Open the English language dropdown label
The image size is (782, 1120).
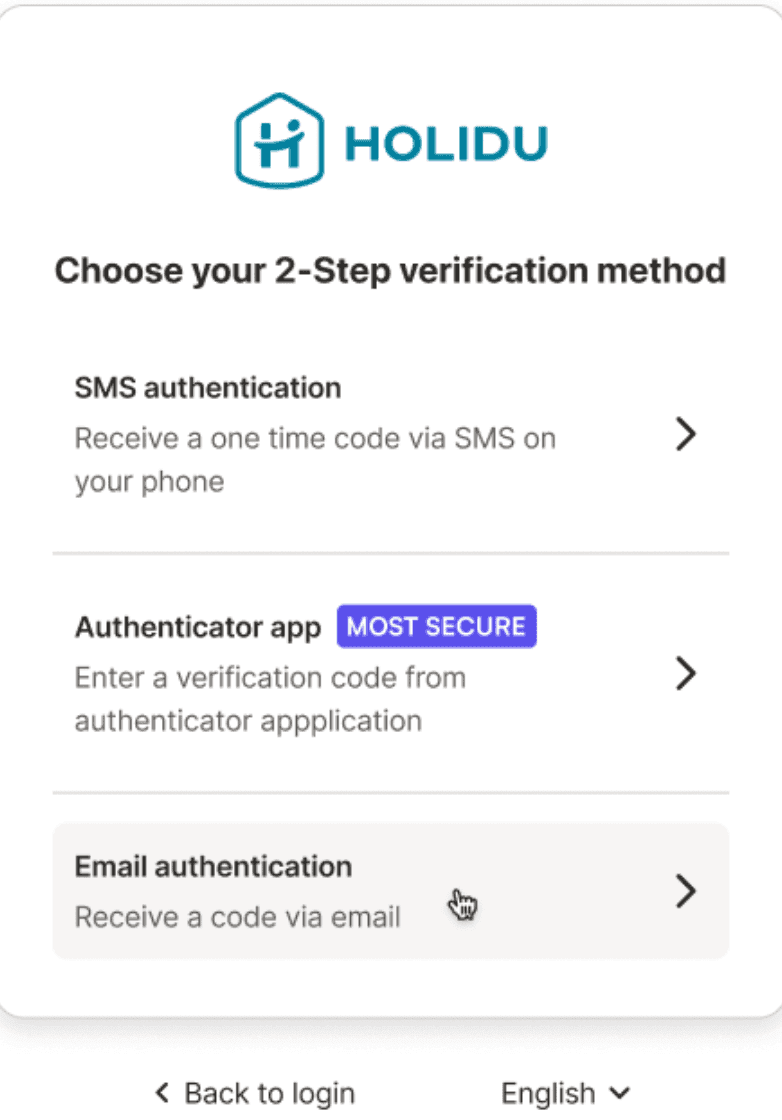[x=548, y=1093]
